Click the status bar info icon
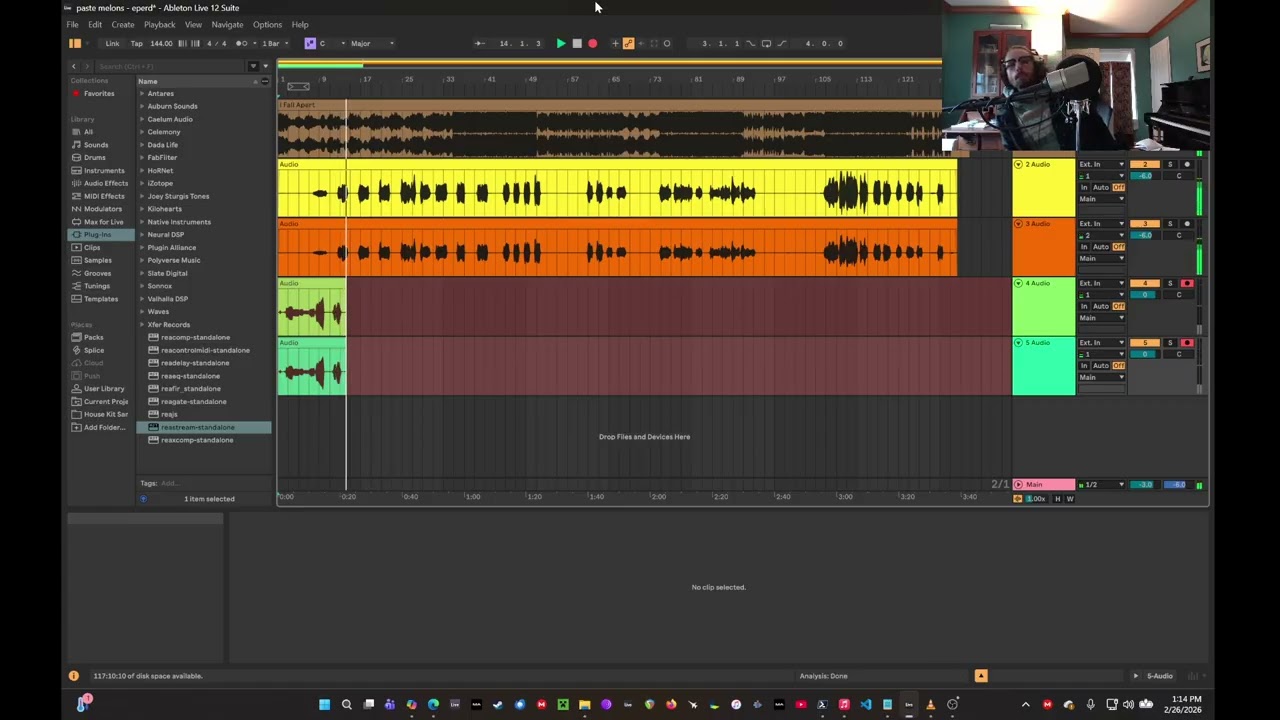 (x=73, y=676)
